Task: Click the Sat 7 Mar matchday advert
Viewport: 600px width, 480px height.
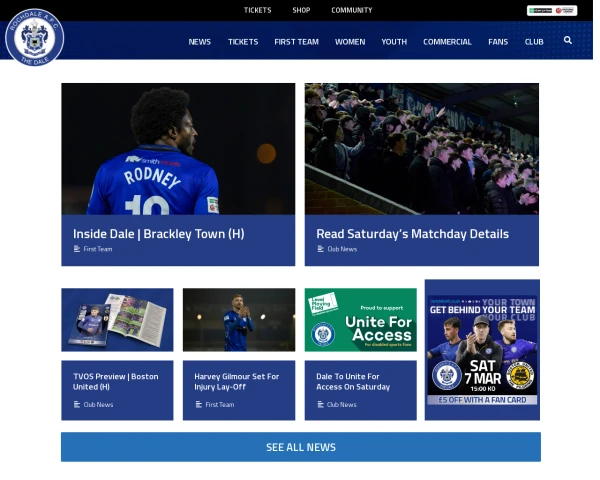Action: [482, 349]
